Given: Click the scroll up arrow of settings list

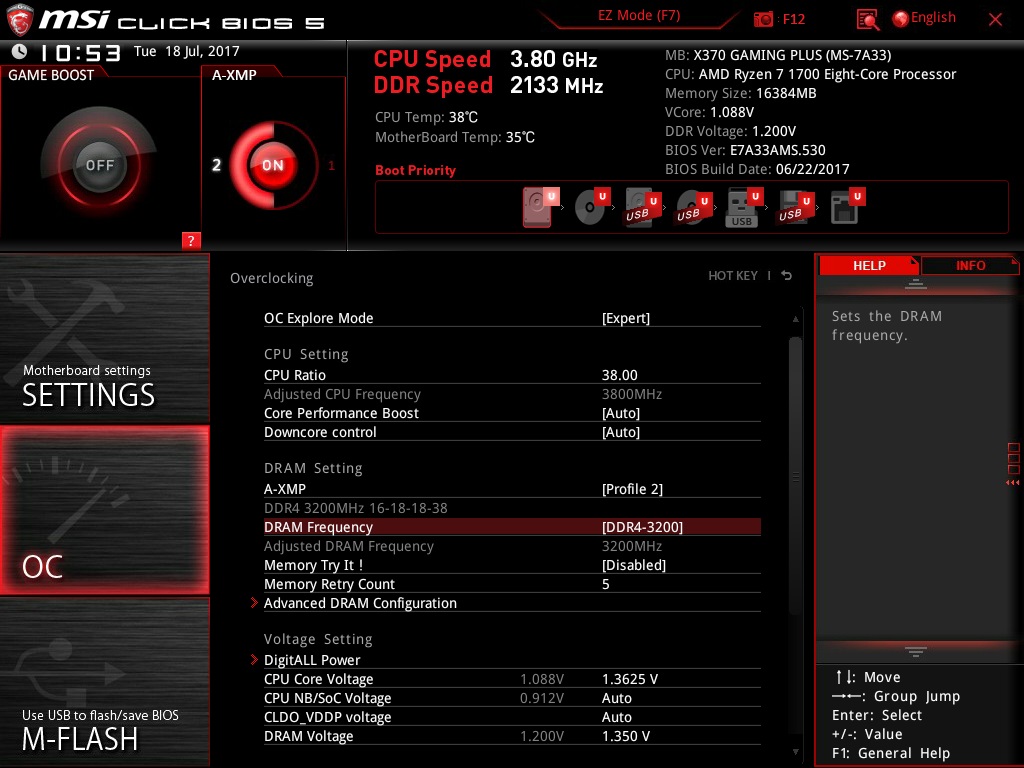Looking at the screenshot, I should [795, 319].
